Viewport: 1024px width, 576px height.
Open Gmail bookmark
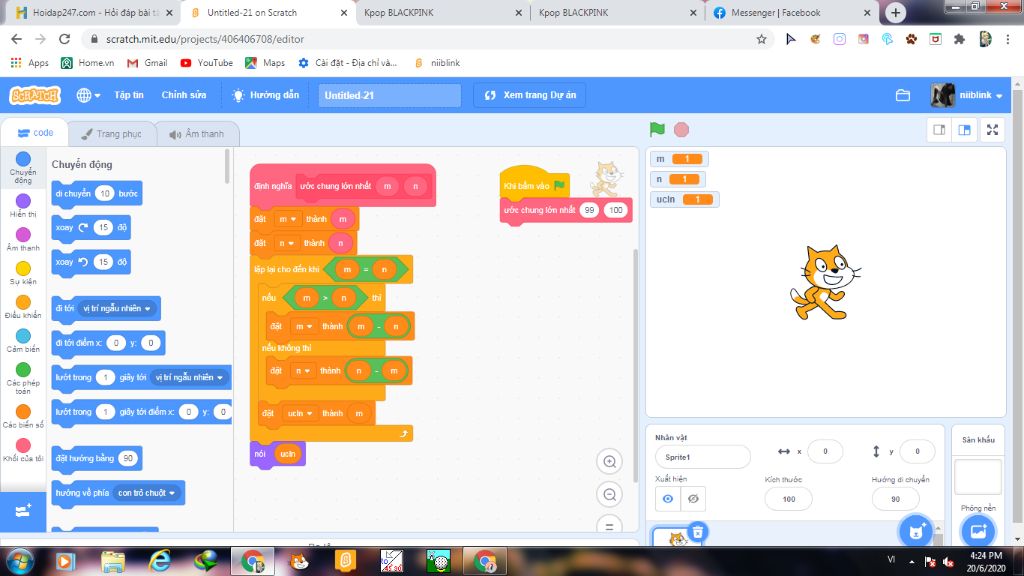pos(148,63)
